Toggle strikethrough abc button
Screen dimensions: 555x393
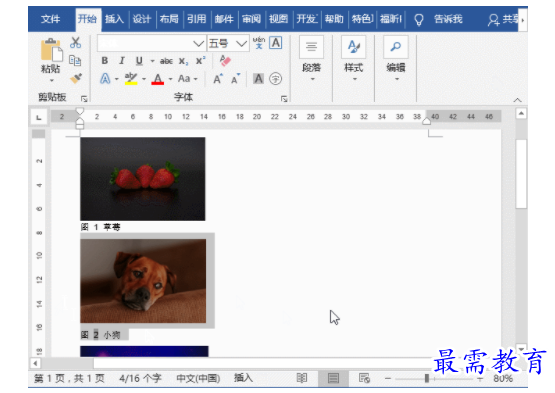(x=166, y=61)
